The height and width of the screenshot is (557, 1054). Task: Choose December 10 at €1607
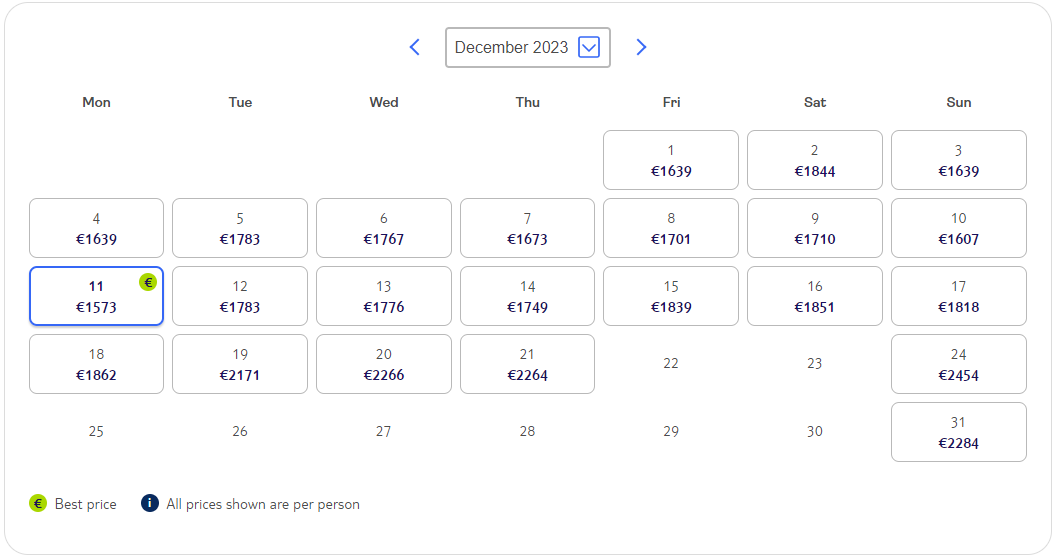coord(959,228)
